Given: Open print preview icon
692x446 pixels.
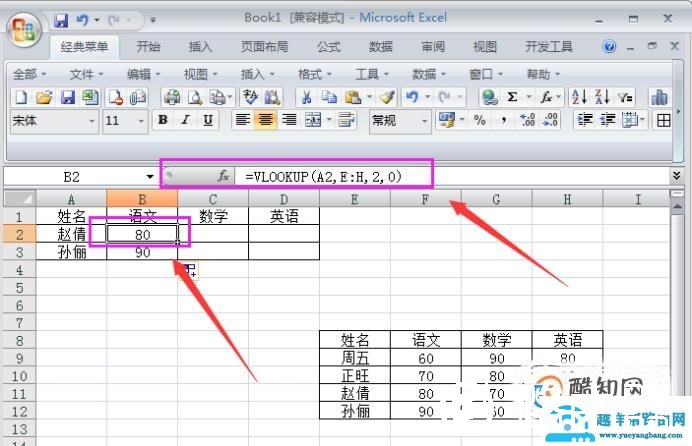Looking at the screenshot, I should pyautogui.click(x=195, y=97).
